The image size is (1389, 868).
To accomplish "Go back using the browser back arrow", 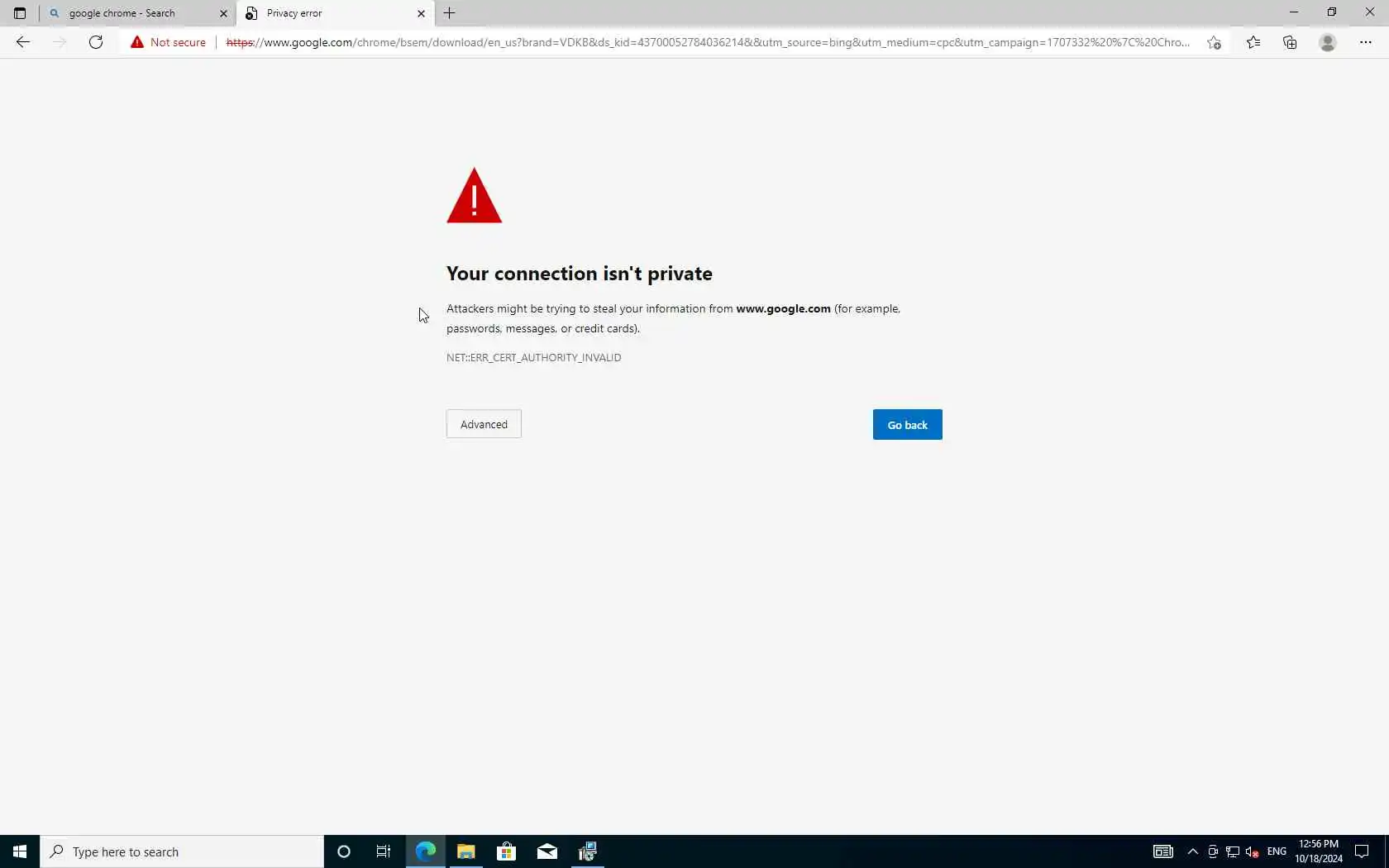I will [23, 42].
